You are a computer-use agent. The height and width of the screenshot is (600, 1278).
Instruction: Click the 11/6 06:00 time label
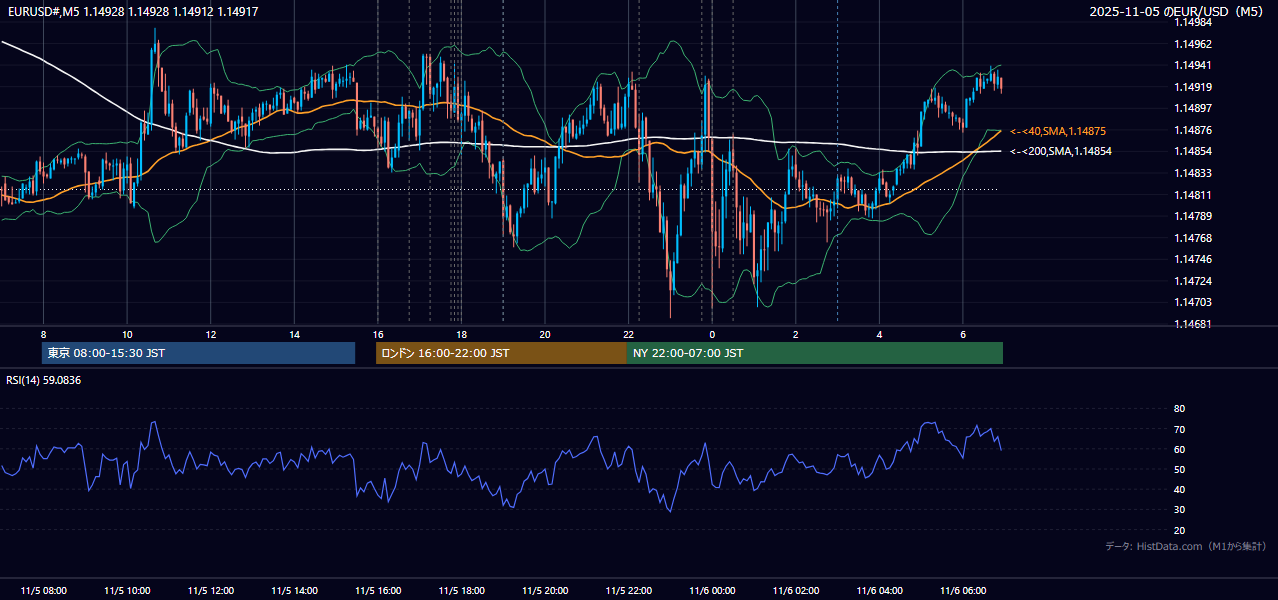pyautogui.click(x=963, y=591)
